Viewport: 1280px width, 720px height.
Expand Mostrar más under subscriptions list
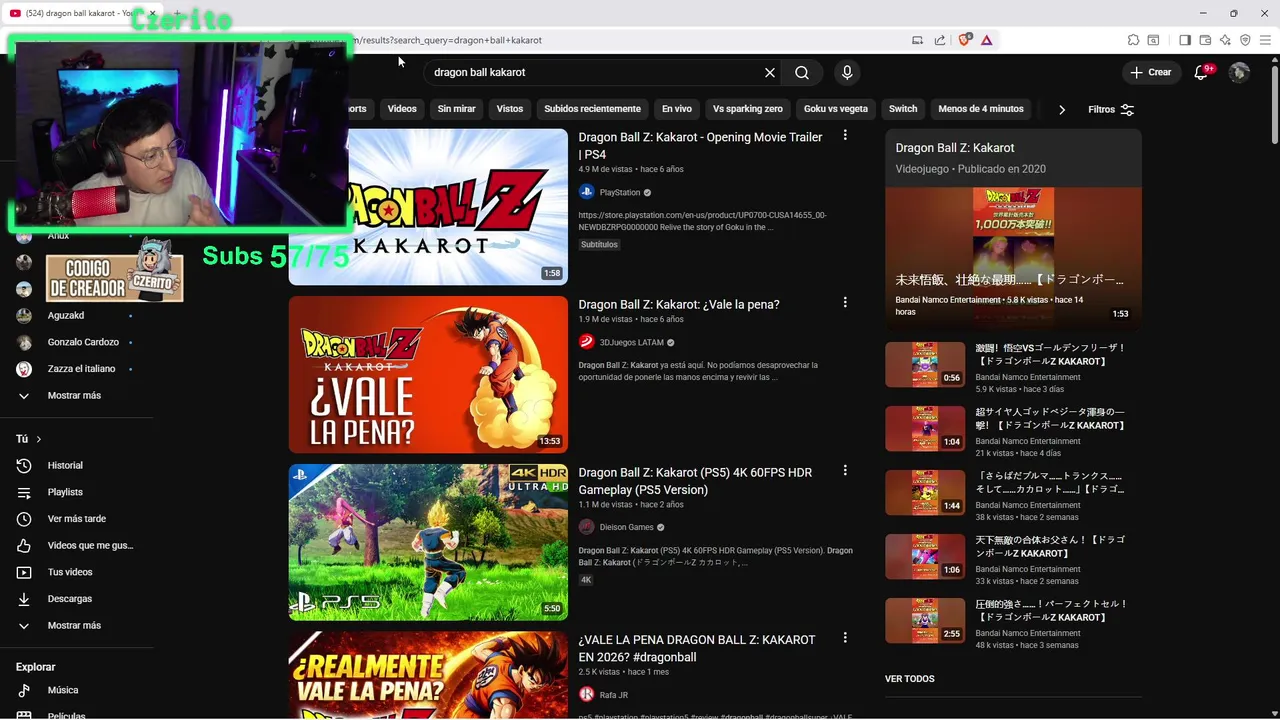(x=76, y=395)
